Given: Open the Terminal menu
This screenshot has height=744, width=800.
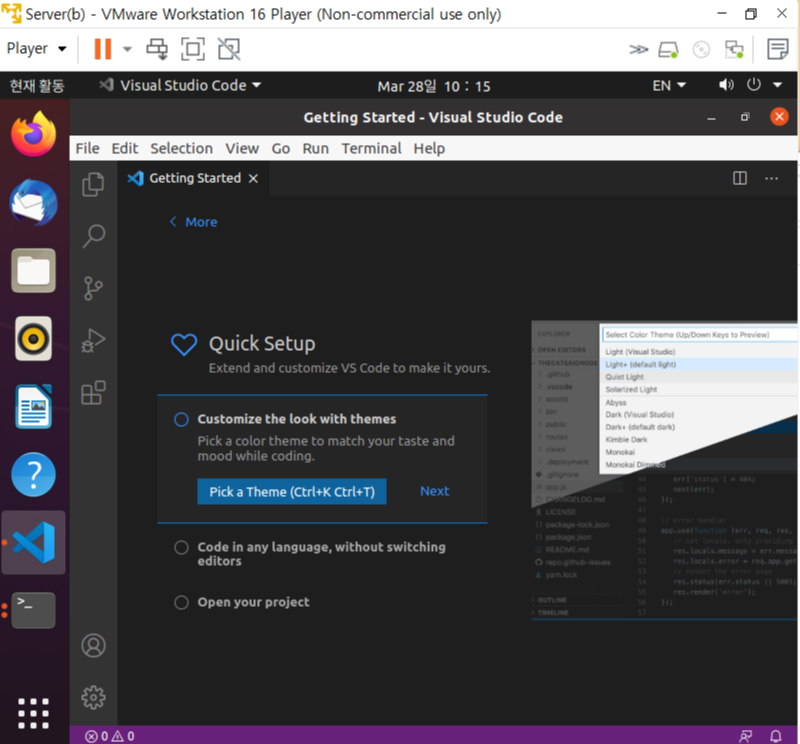Looking at the screenshot, I should click(x=371, y=148).
